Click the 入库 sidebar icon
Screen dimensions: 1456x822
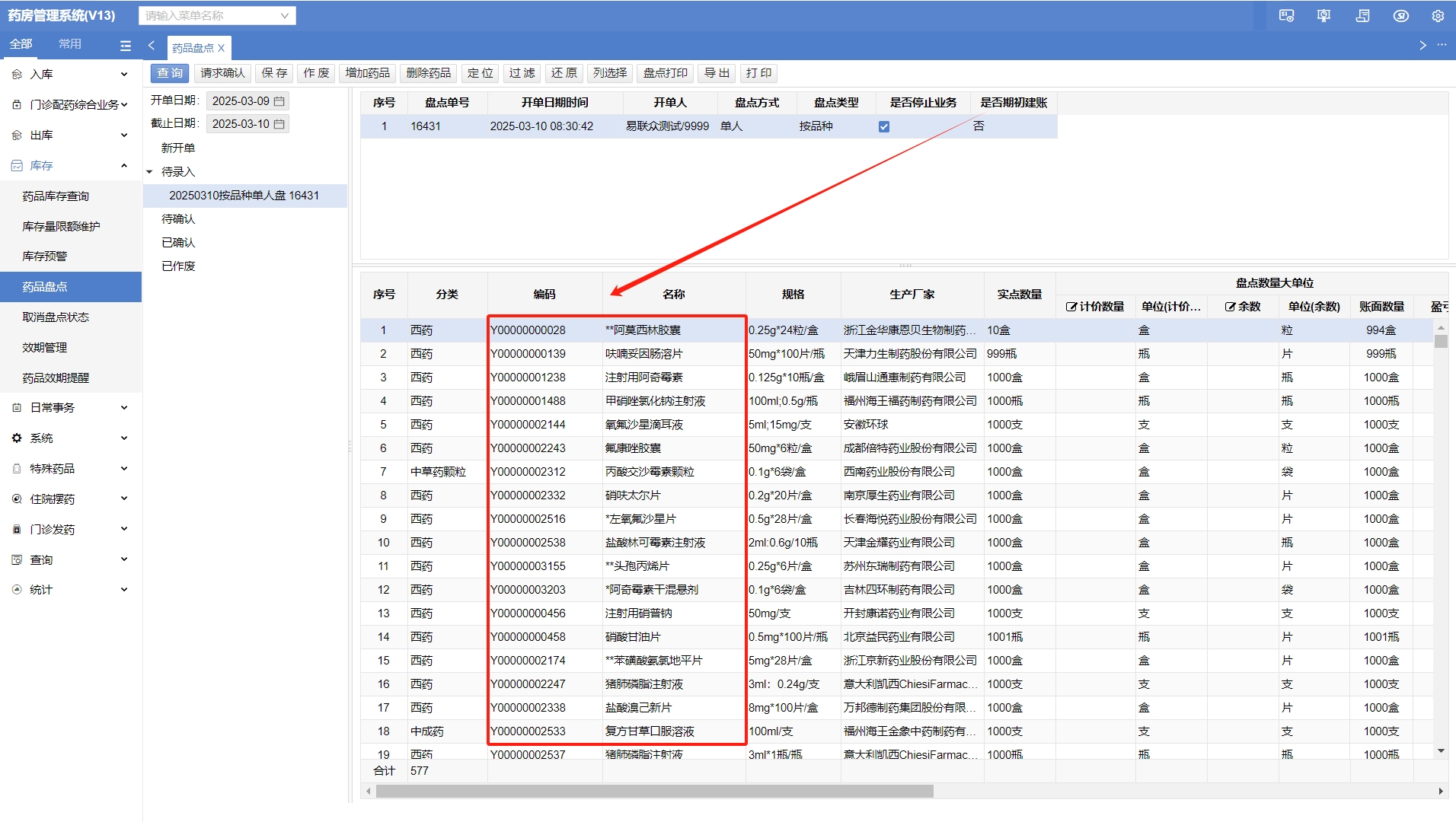pyautogui.click(x=17, y=75)
